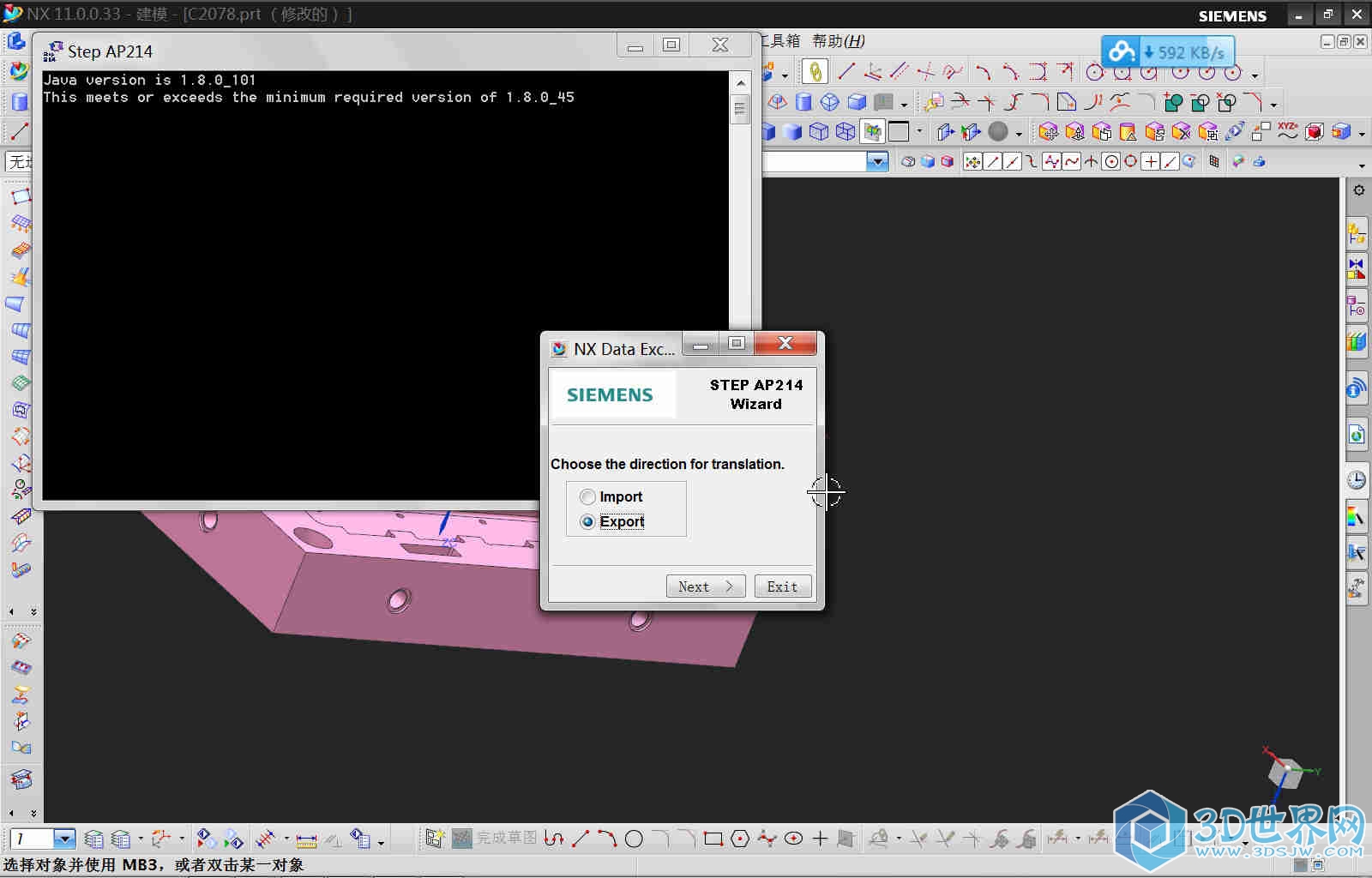Image resolution: width=1372 pixels, height=878 pixels.
Task: Click the four-point surface icon in left toolbar
Action: 21,196
